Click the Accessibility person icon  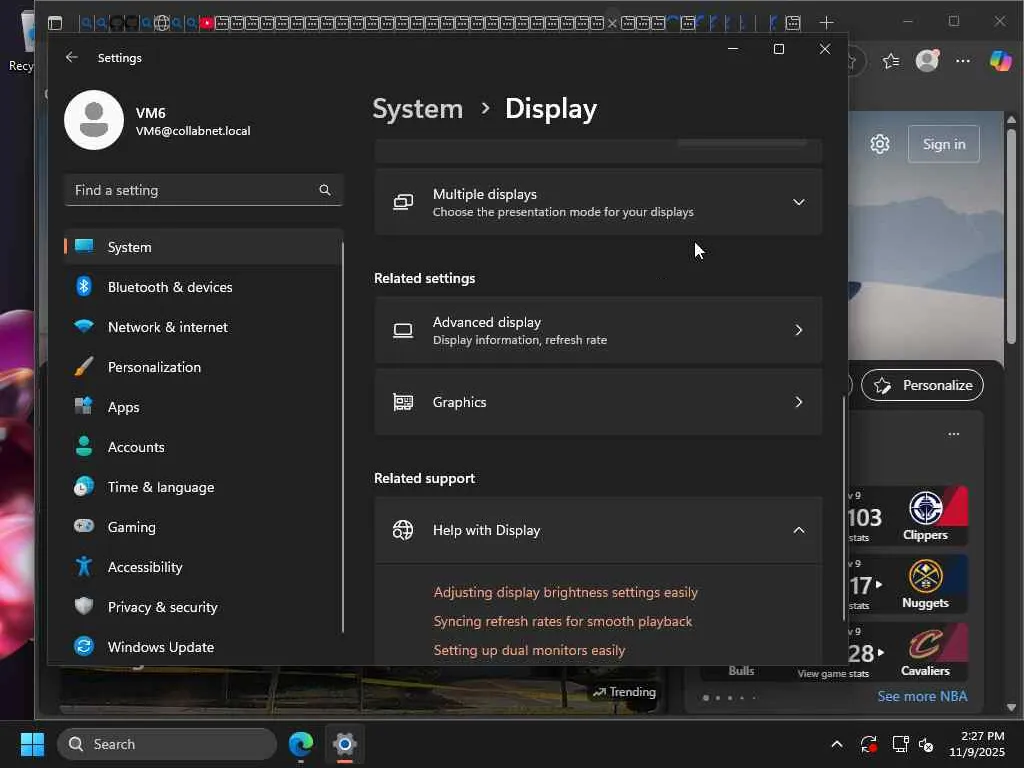85,567
